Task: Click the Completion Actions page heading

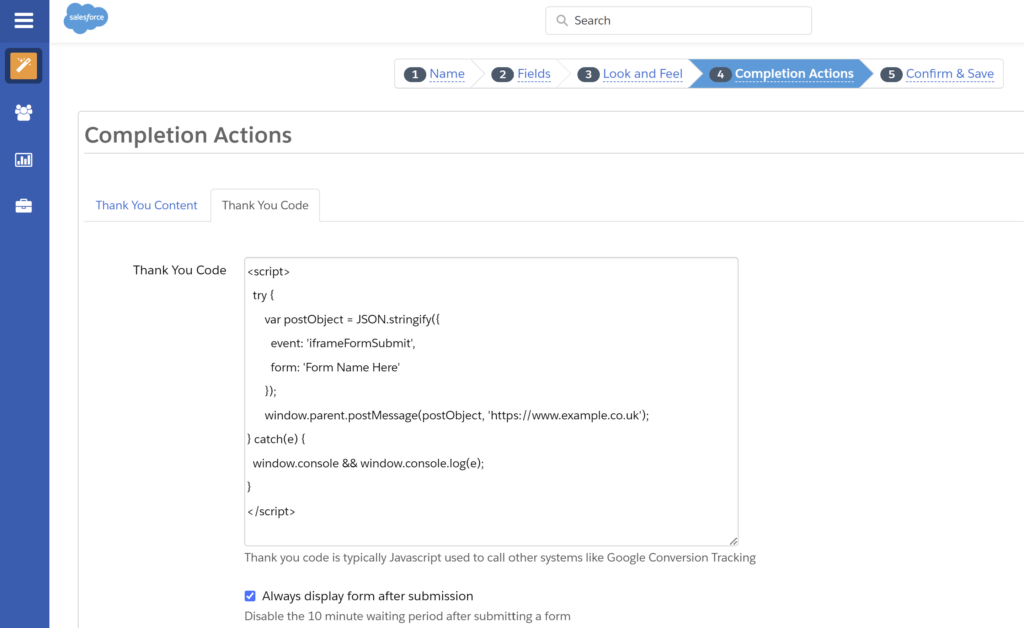Action: tap(188, 135)
